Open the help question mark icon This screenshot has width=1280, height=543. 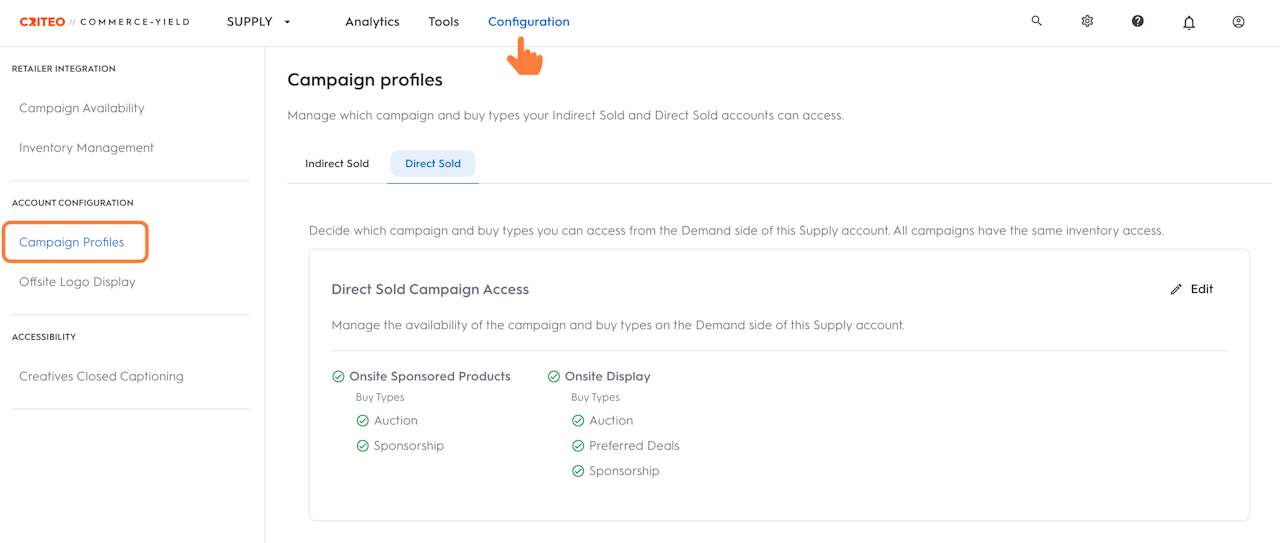point(1137,21)
